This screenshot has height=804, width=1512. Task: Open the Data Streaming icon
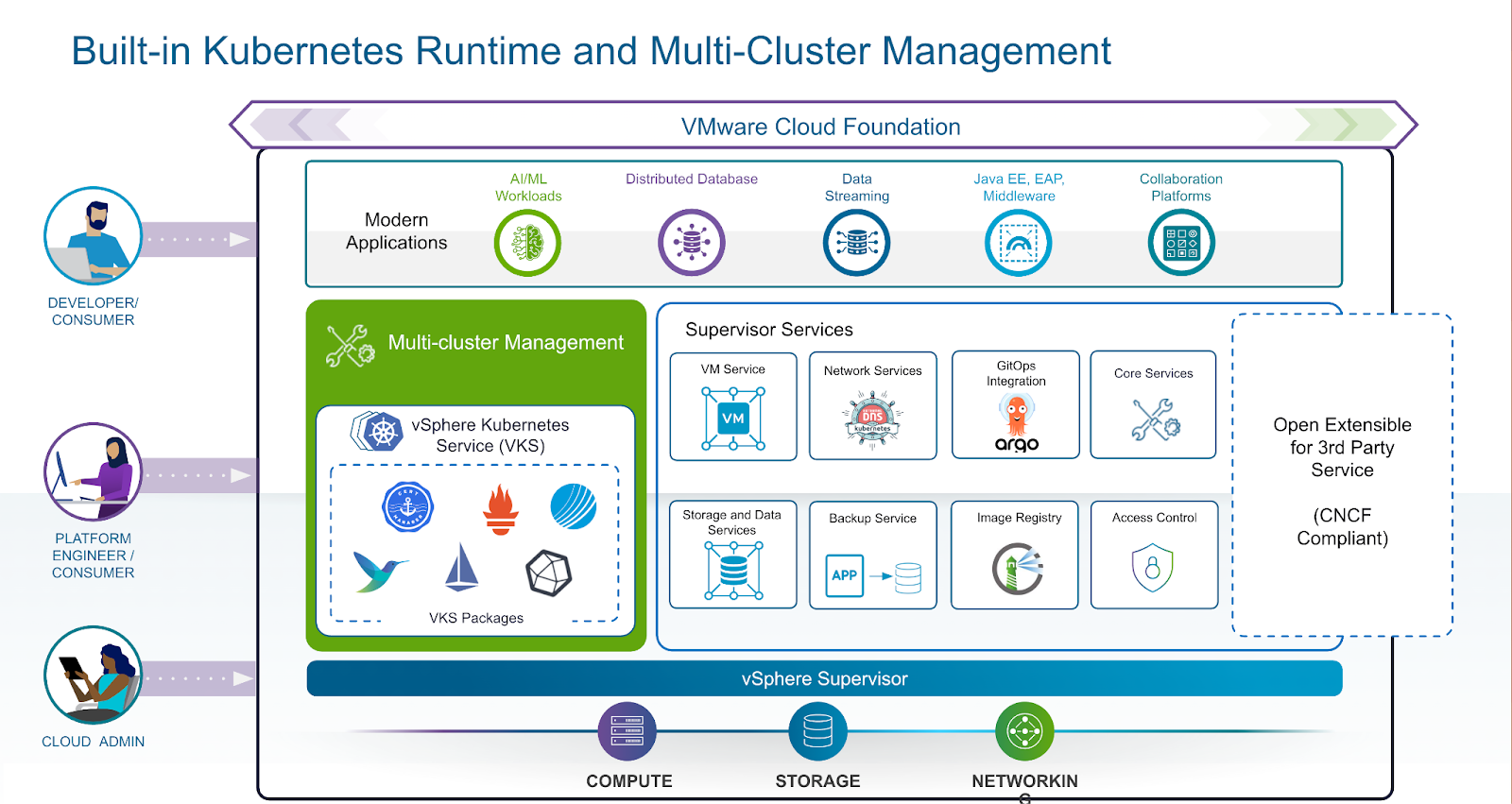click(x=857, y=243)
